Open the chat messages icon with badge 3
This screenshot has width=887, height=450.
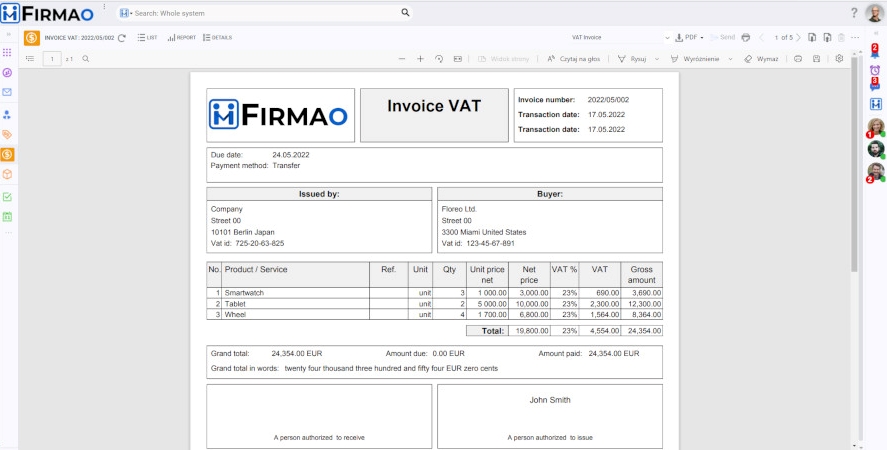coord(875,85)
